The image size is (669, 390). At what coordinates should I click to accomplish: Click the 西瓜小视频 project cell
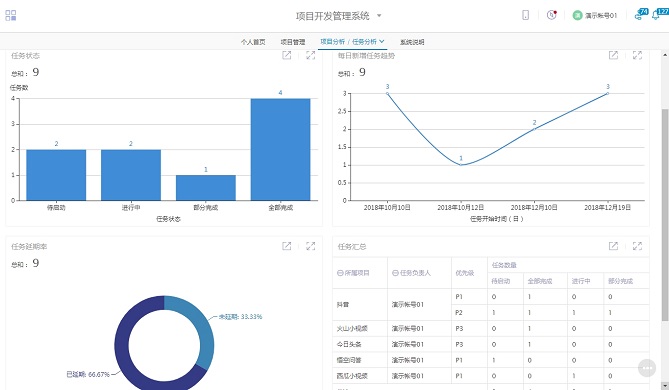tap(360, 376)
